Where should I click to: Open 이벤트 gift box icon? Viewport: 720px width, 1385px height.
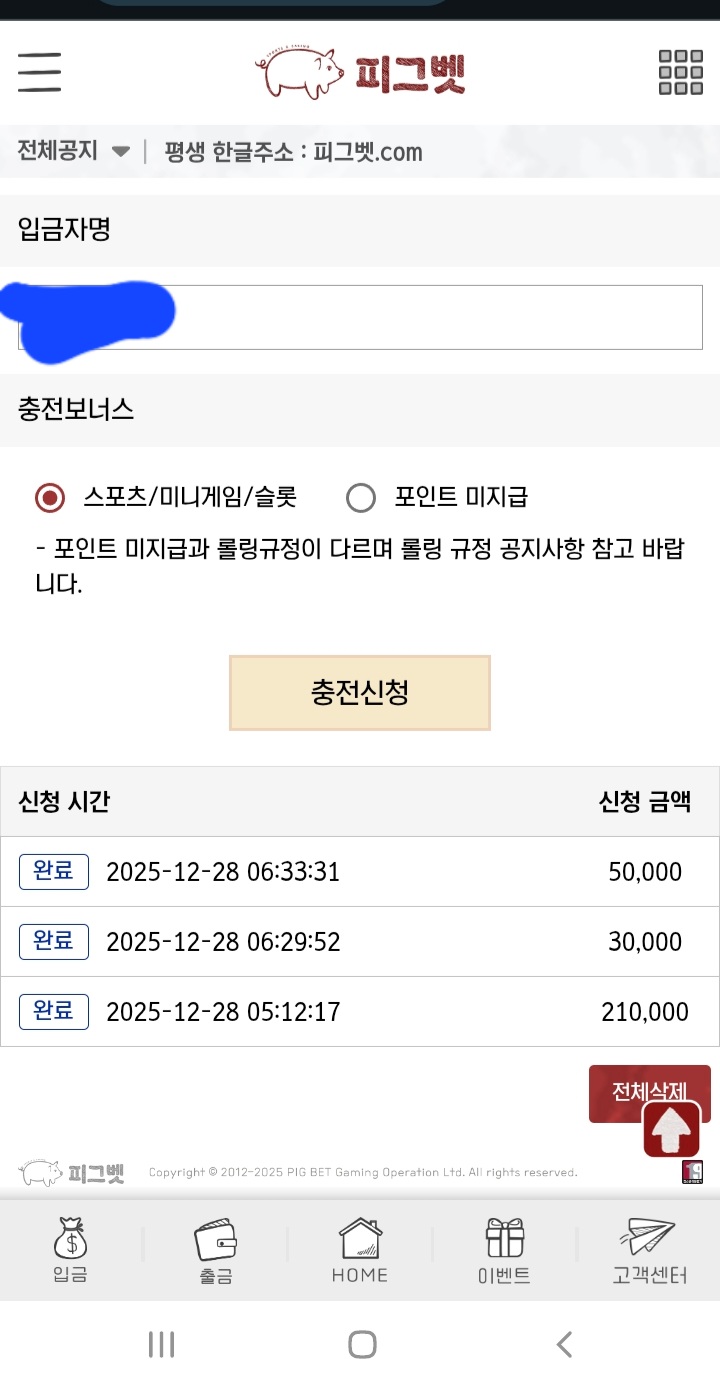click(504, 1240)
